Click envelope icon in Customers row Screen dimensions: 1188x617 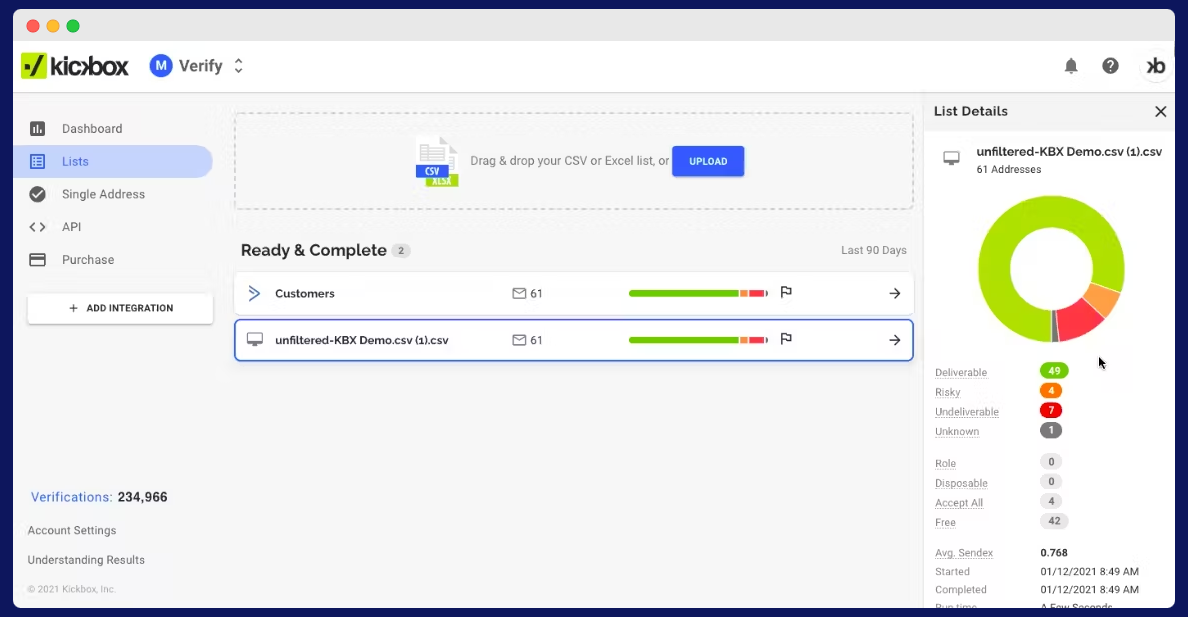519,293
